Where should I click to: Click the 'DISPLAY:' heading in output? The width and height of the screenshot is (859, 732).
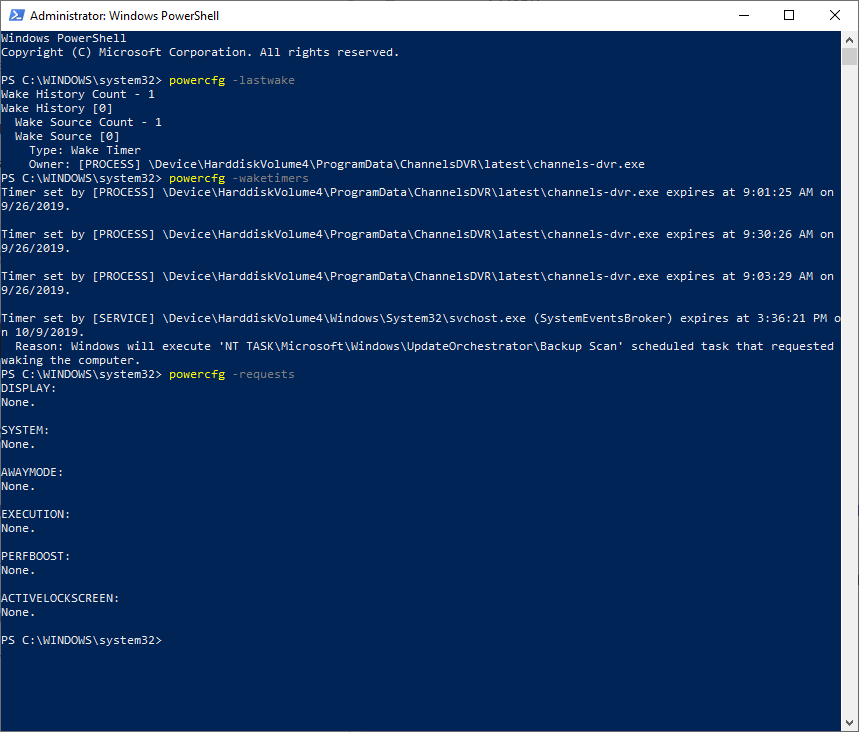[x=29, y=388]
